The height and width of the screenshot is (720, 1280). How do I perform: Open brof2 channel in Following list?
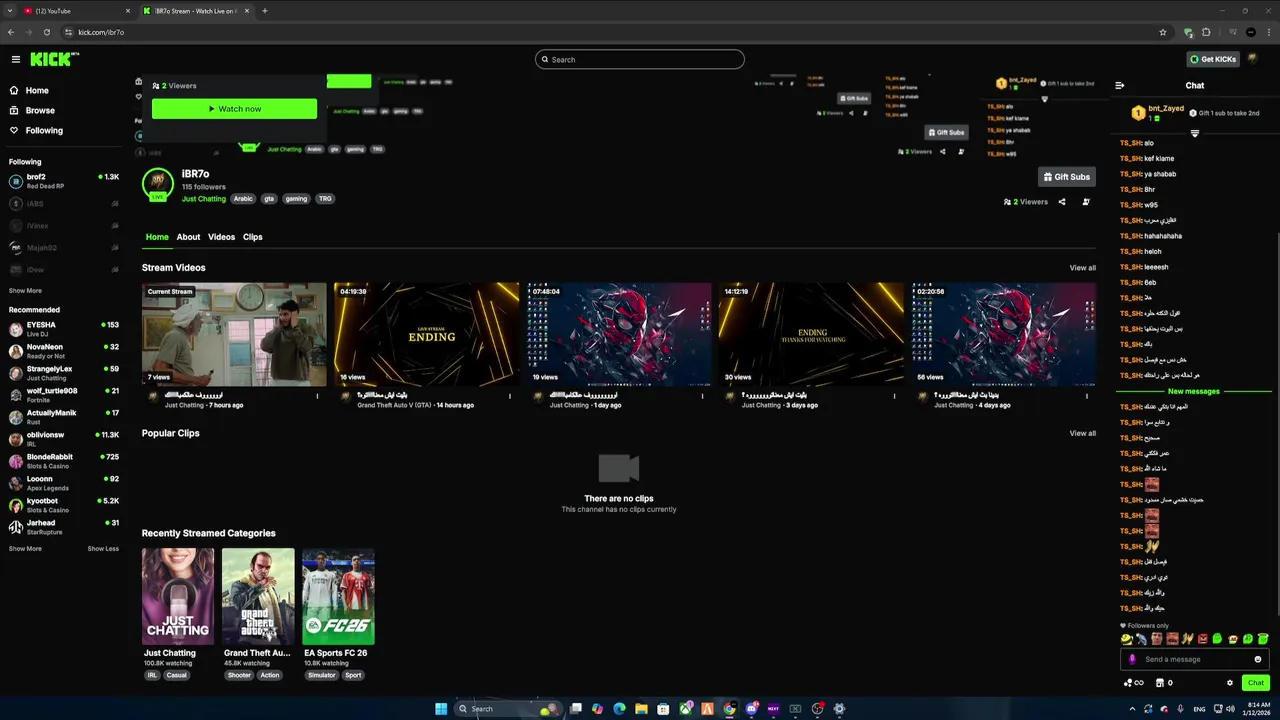(x=64, y=181)
